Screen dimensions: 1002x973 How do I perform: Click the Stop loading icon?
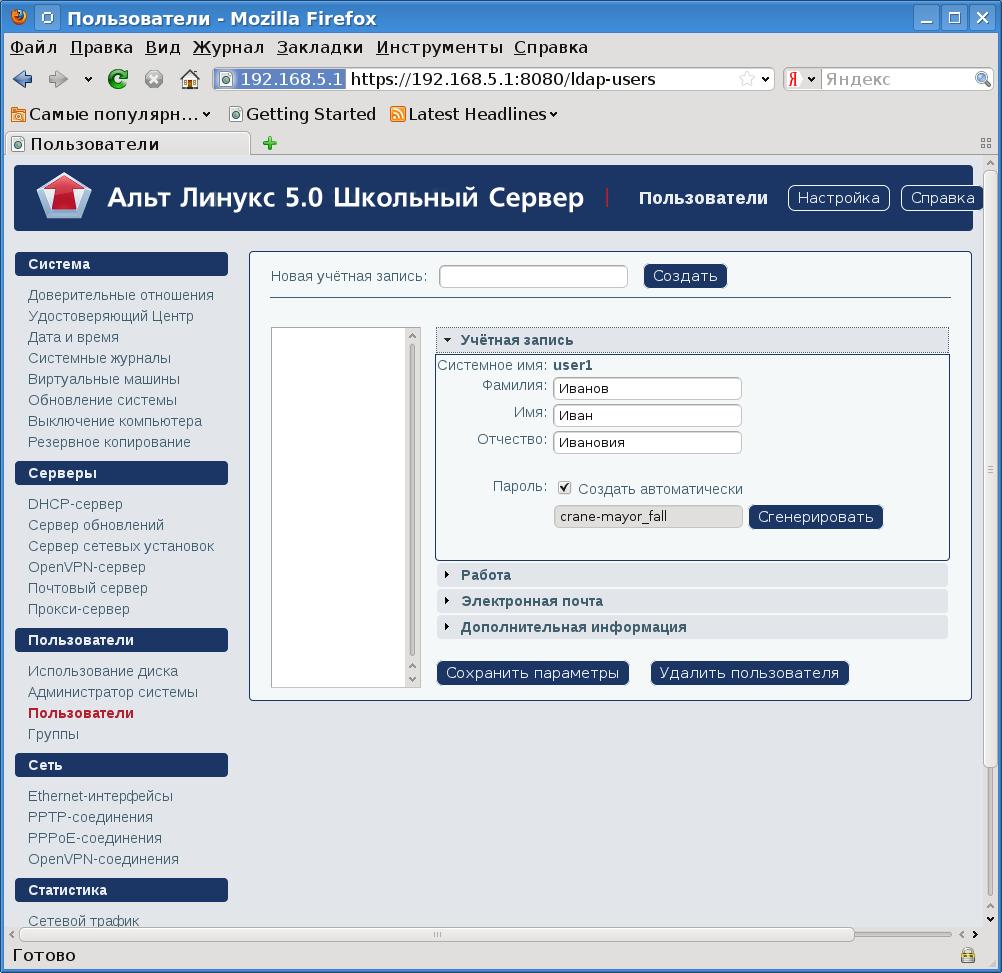click(x=154, y=79)
